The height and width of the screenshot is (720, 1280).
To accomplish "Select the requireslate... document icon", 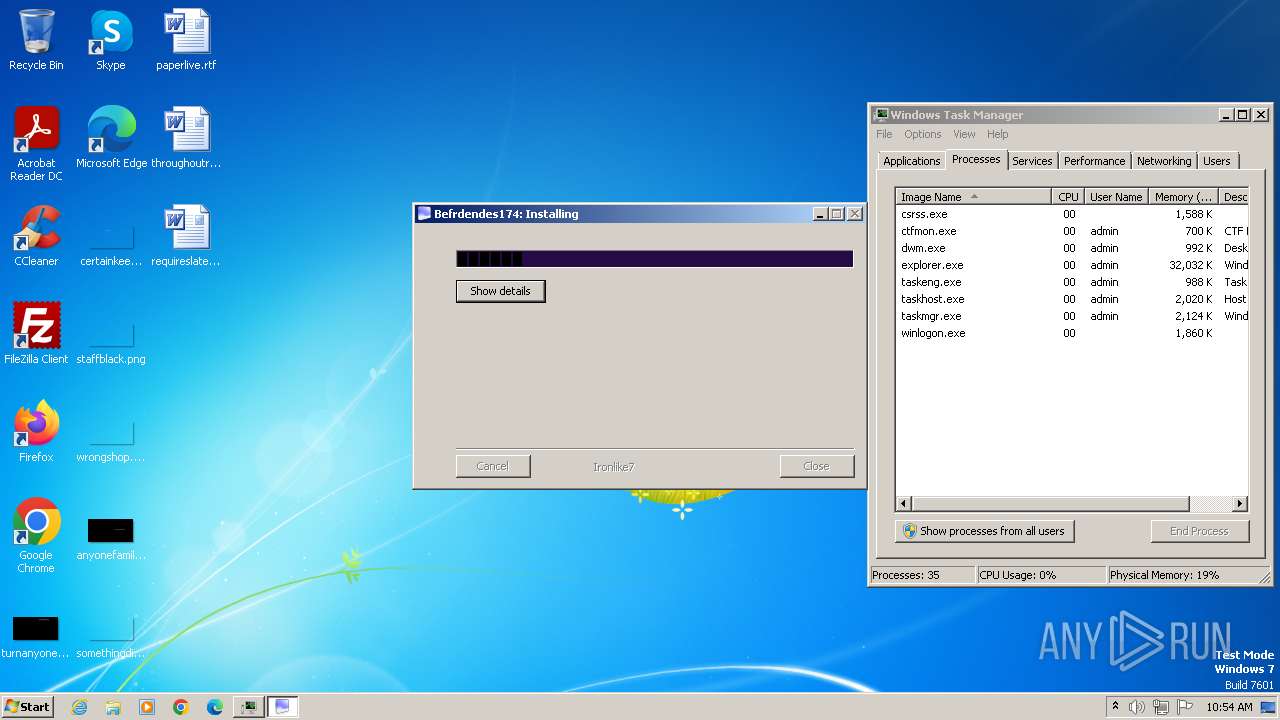I will point(186,236).
